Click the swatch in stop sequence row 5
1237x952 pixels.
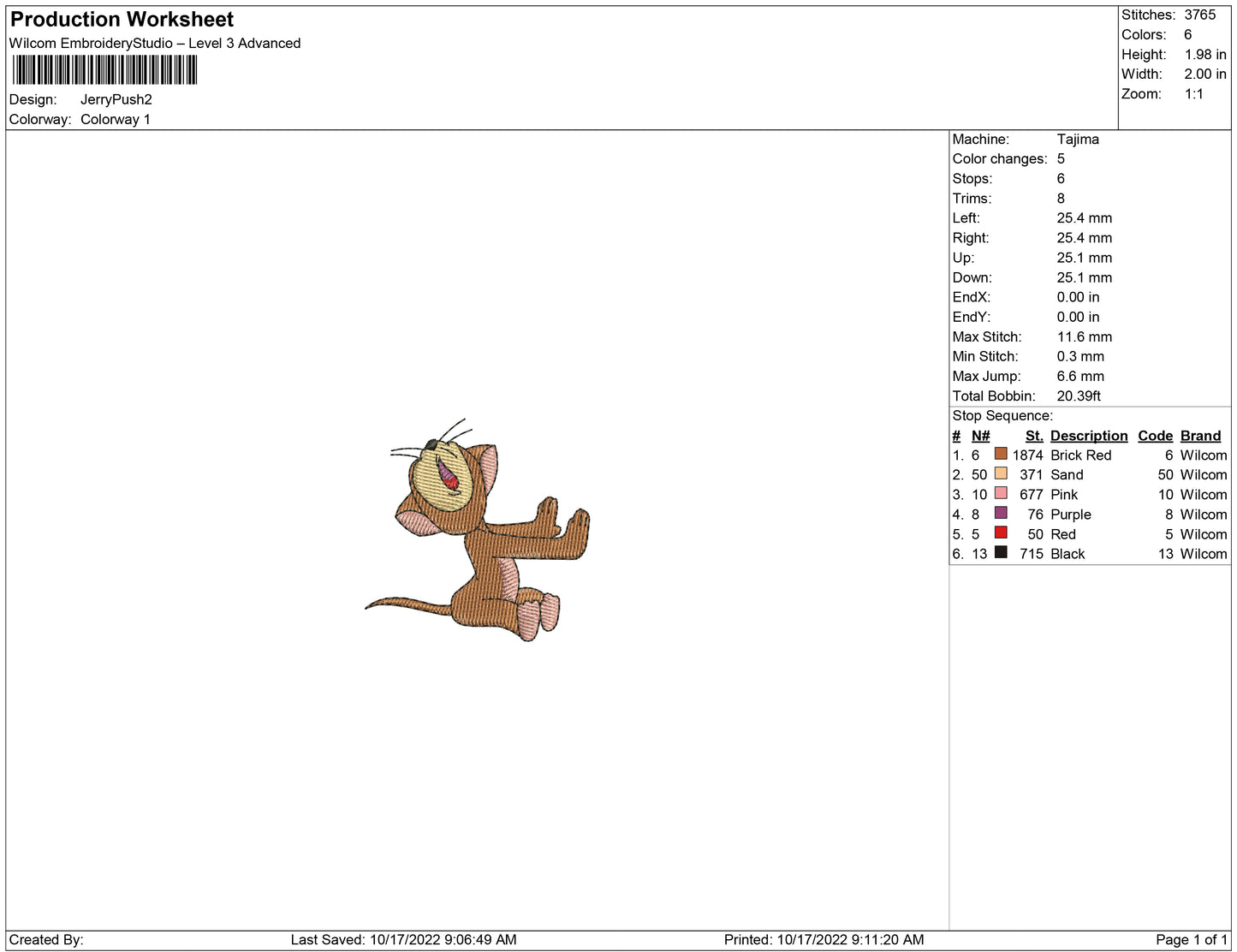pyautogui.click(x=1001, y=533)
